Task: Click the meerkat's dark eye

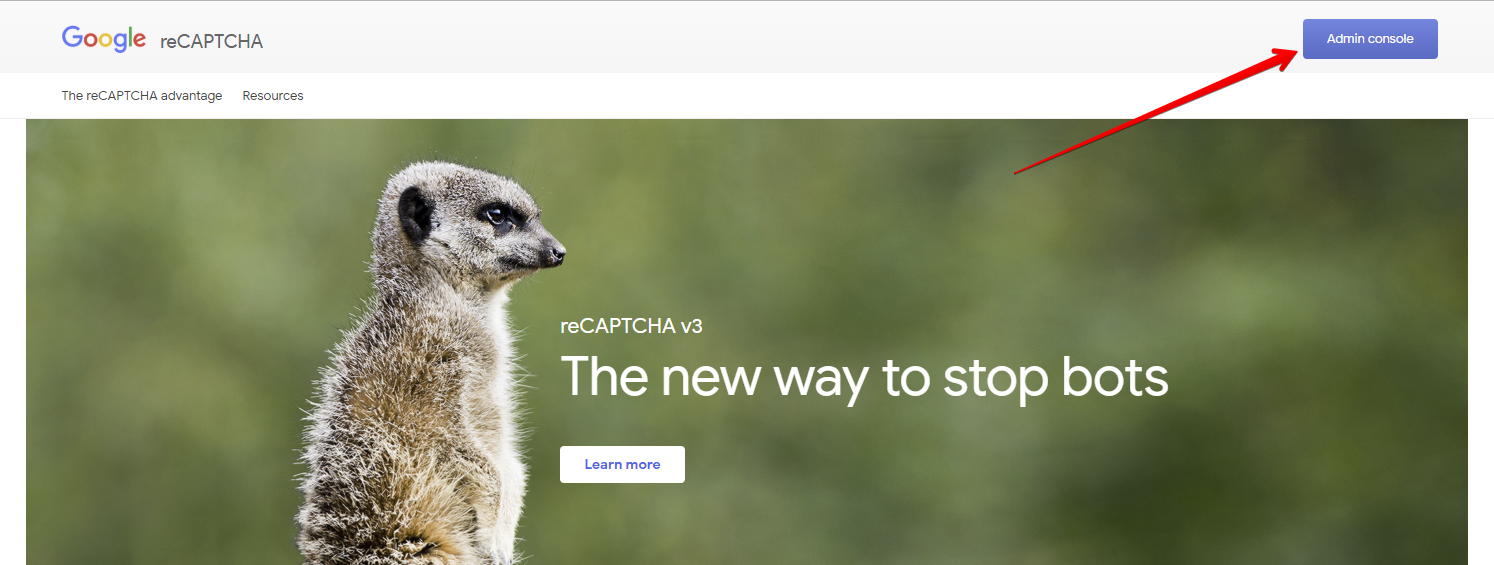Action: coord(494,214)
